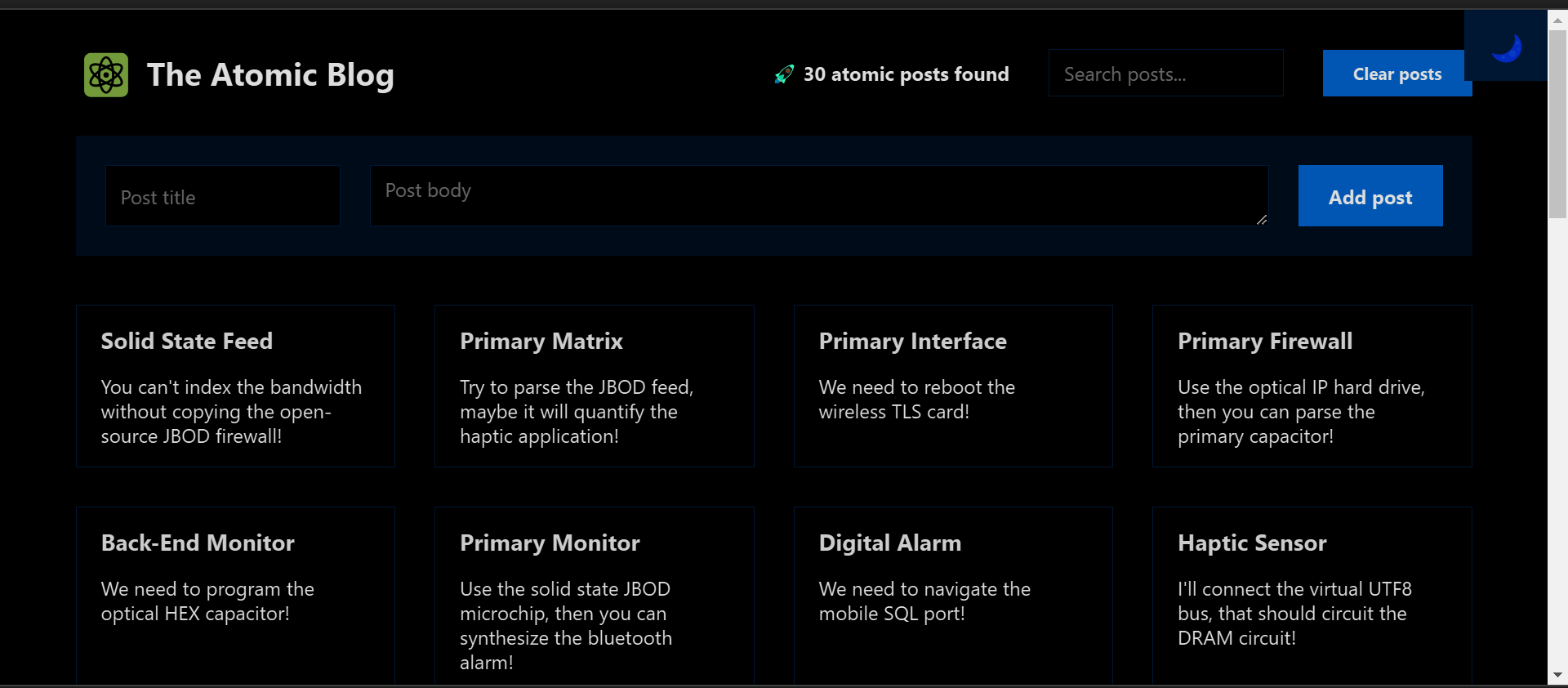Screen dimensions: 1568x688
Task: Open the Back-End Monitor post card
Action: (x=235, y=595)
